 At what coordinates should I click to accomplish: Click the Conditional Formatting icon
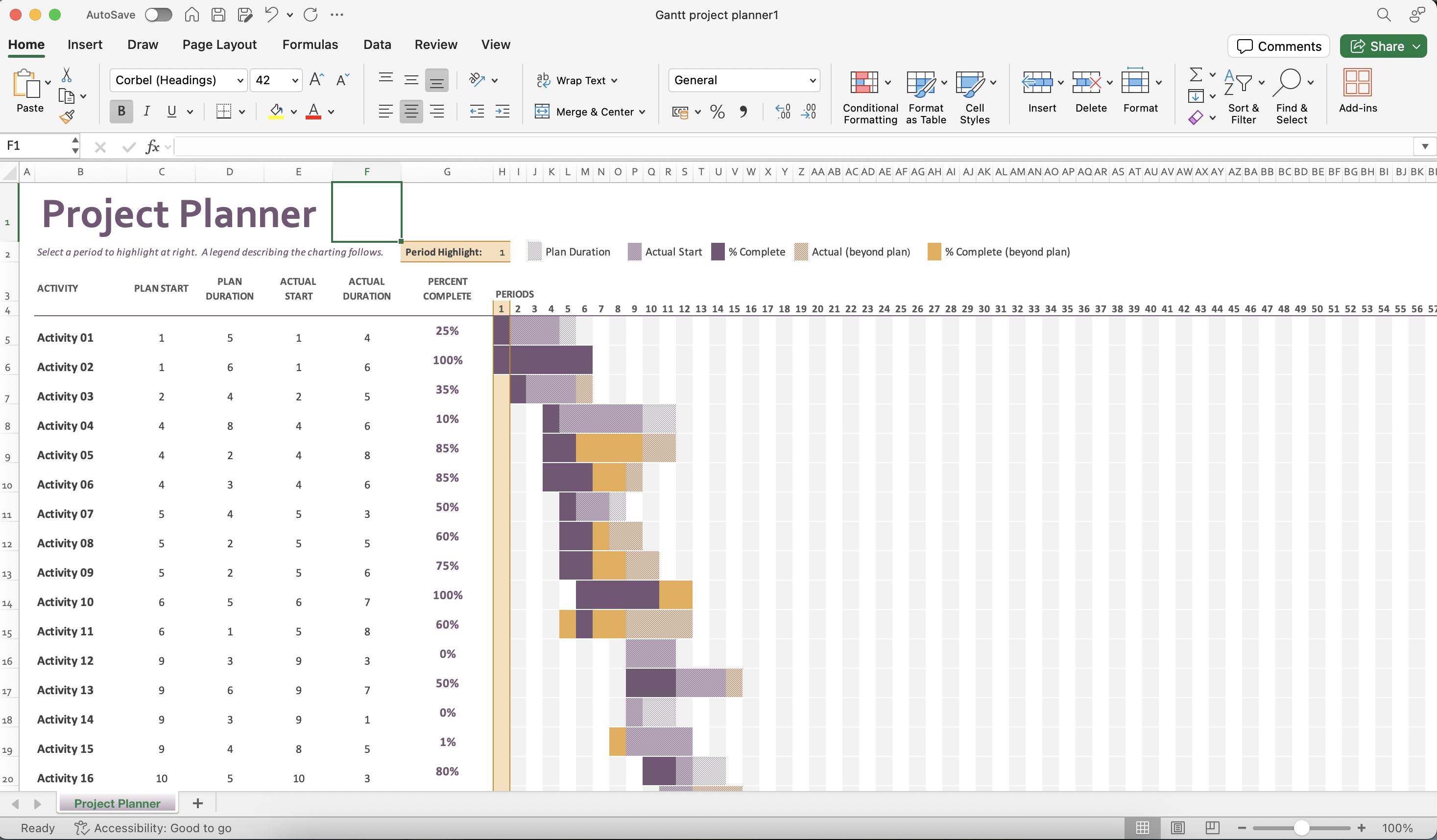pyautogui.click(x=864, y=83)
